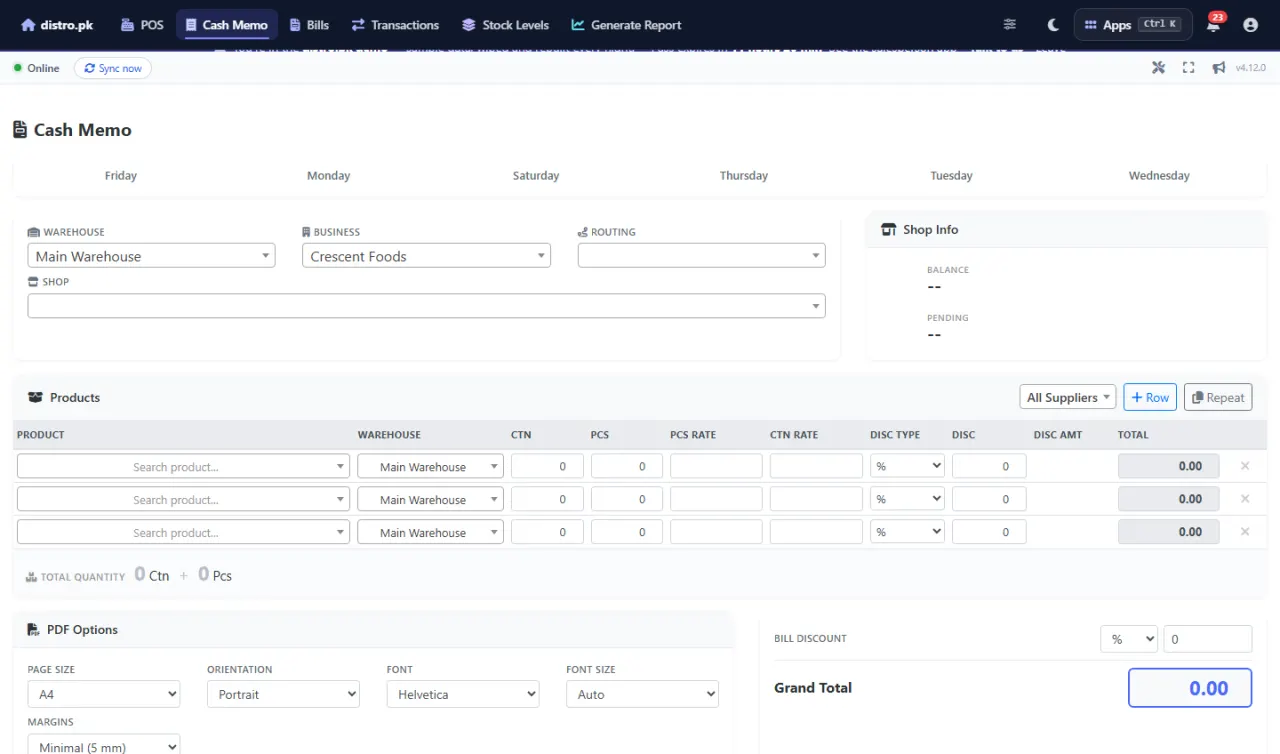Open the All Suppliers filter dropdown
1280x754 pixels.
pyautogui.click(x=1067, y=397)
